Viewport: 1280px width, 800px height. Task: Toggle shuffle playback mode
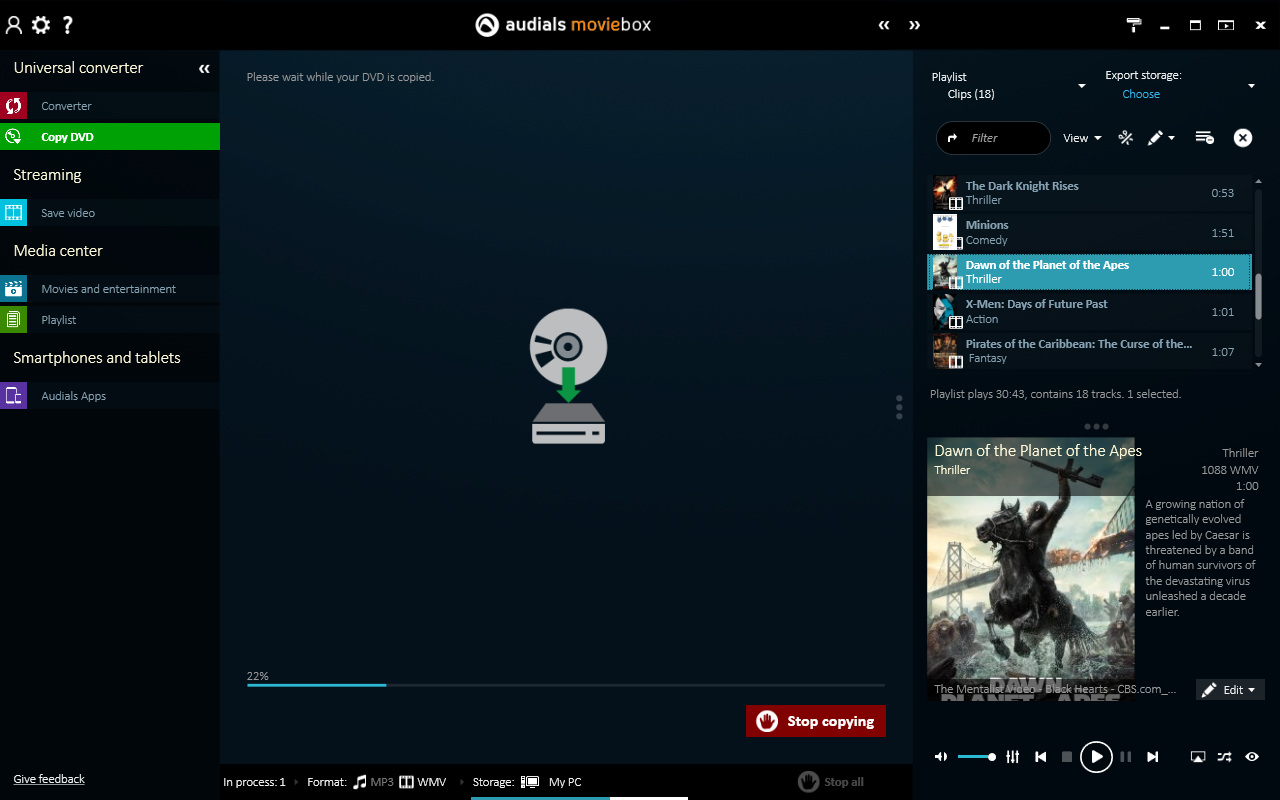(1225, 757)
